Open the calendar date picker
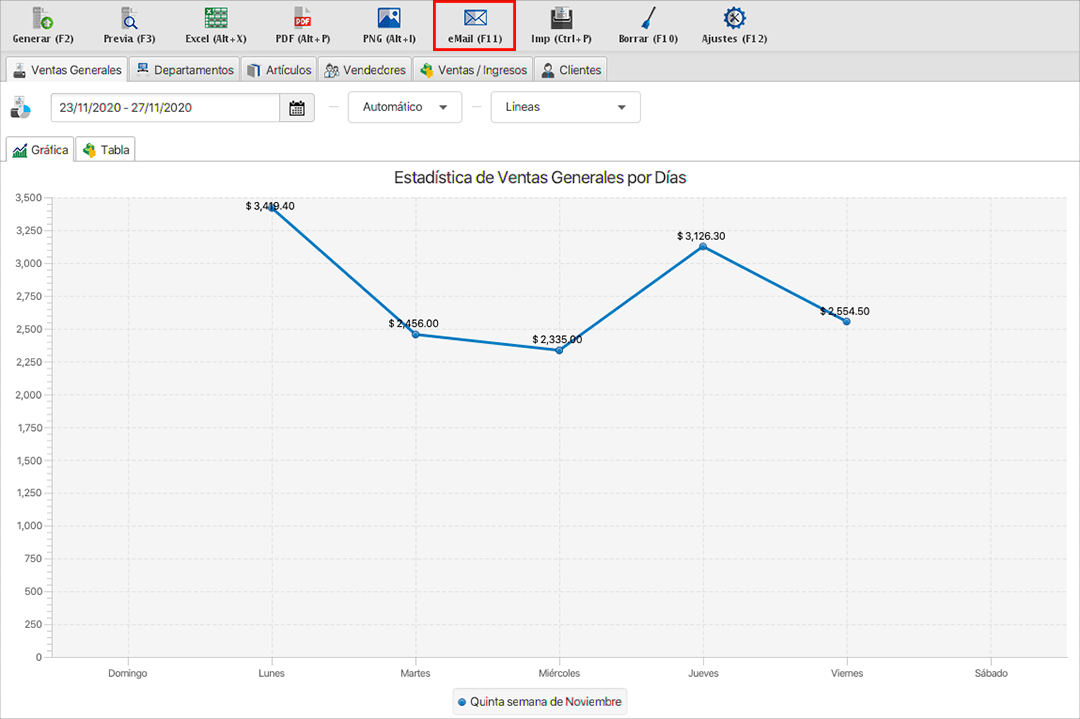1080x719 pixels. coord(297,108)
